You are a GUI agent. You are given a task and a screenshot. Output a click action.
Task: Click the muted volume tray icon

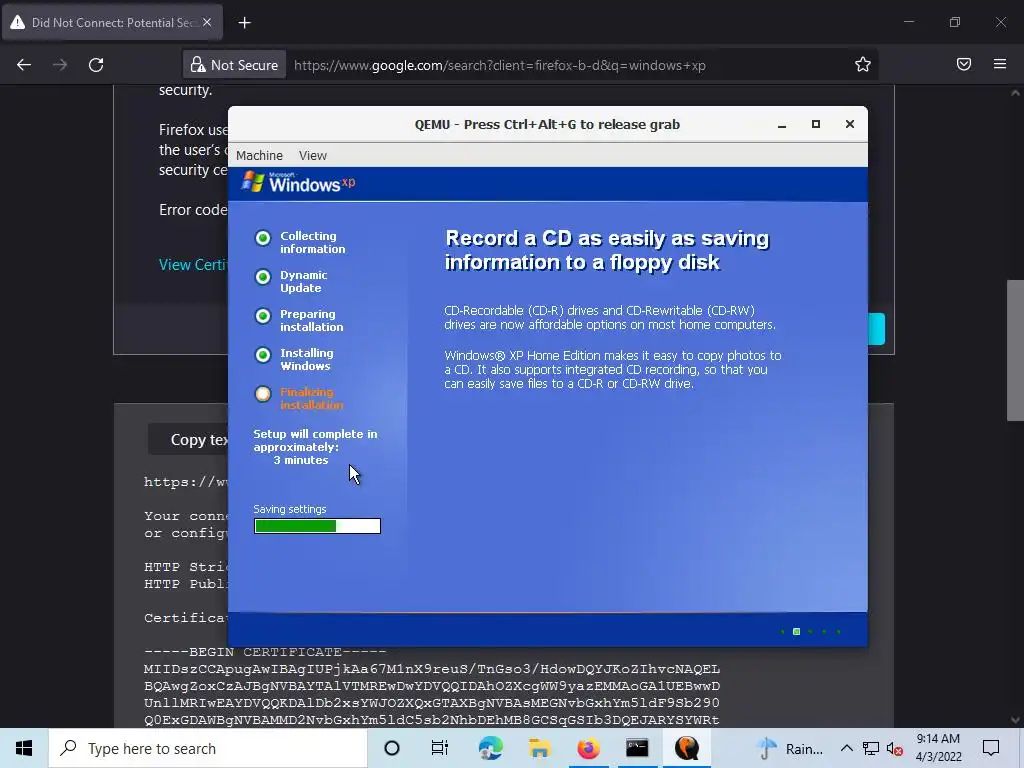tap(895, 749)
